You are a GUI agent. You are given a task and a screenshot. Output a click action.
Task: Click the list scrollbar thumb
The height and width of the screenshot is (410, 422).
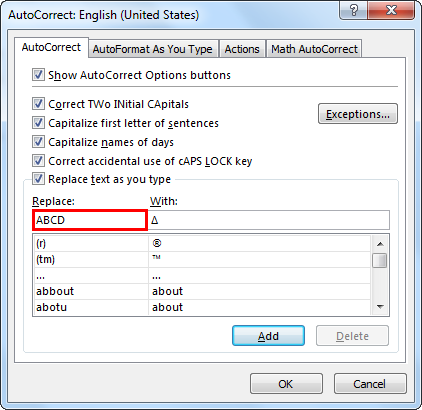[380, 260]
